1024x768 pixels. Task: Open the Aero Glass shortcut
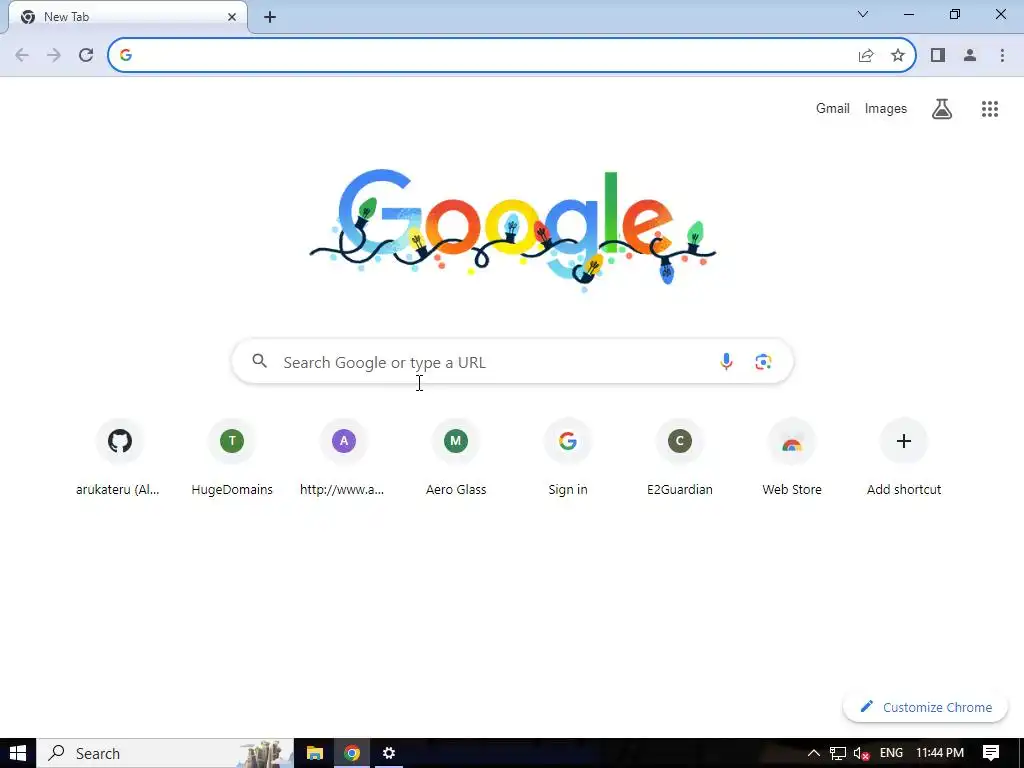pyautogui.click(x=456, y=456)
